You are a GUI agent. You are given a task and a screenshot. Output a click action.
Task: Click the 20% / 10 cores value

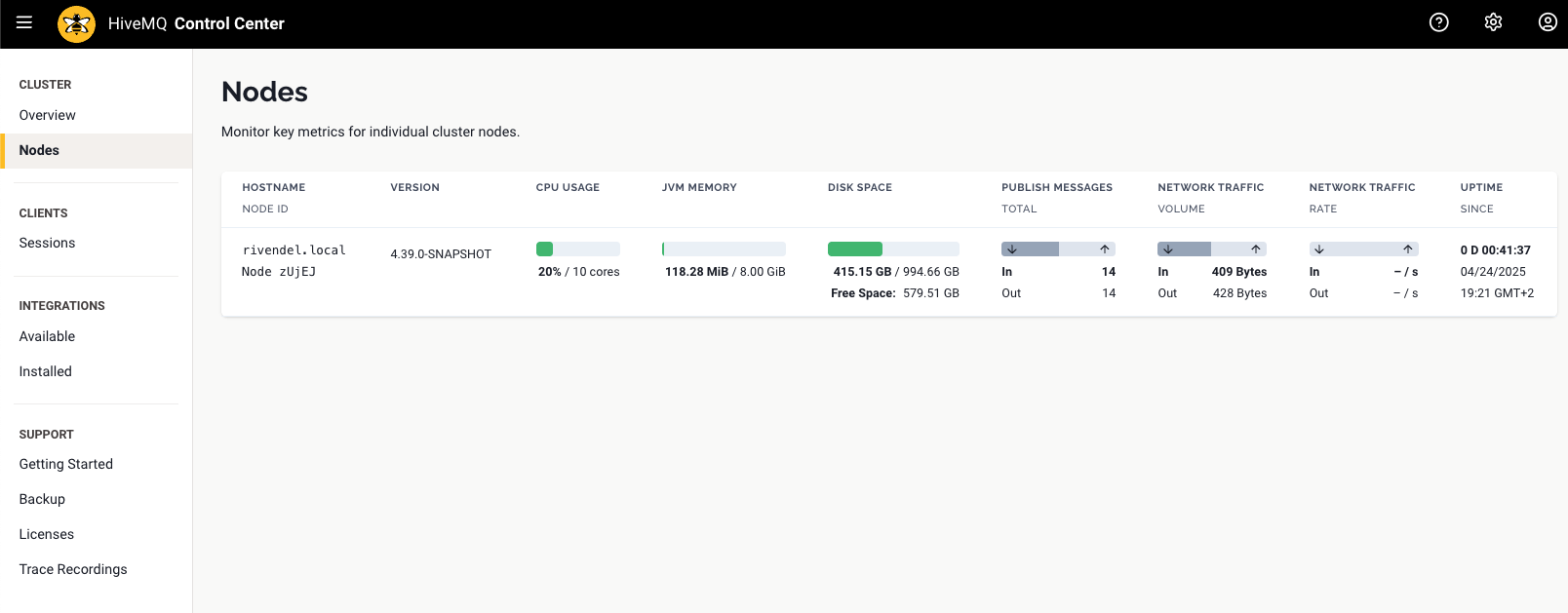579,272
